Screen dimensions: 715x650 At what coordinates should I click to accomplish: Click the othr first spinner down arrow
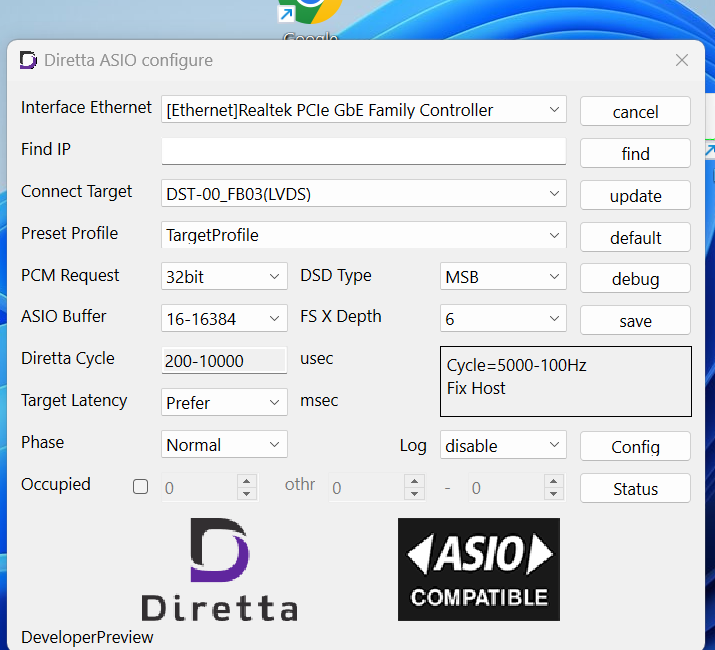[414, 494]
